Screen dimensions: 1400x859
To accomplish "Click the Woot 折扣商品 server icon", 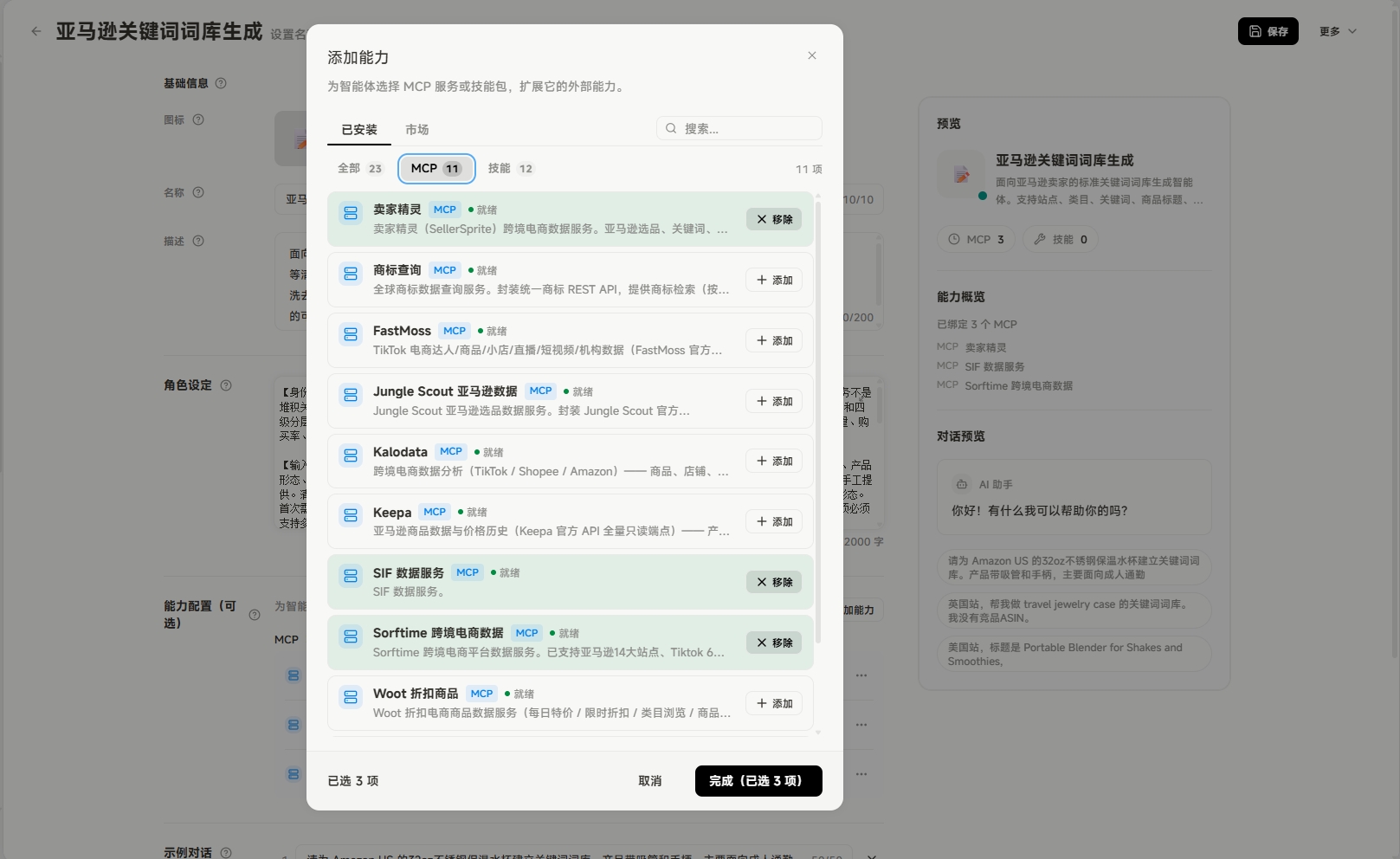I will pos(351,697).
